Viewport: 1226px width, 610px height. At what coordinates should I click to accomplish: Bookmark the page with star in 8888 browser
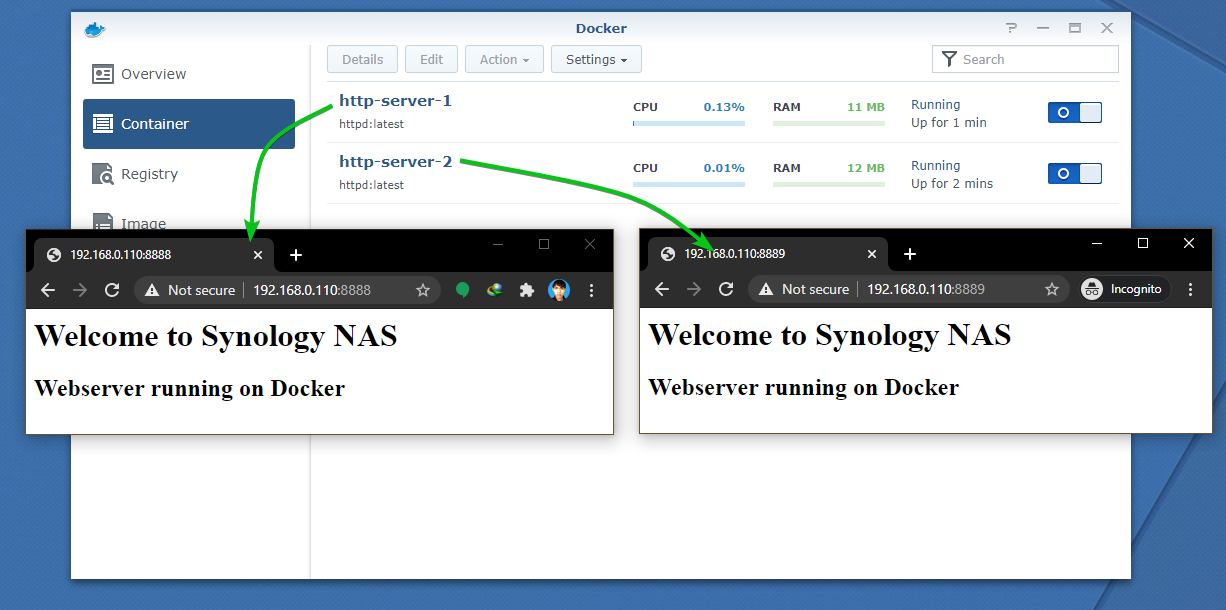tap(423, 290)
